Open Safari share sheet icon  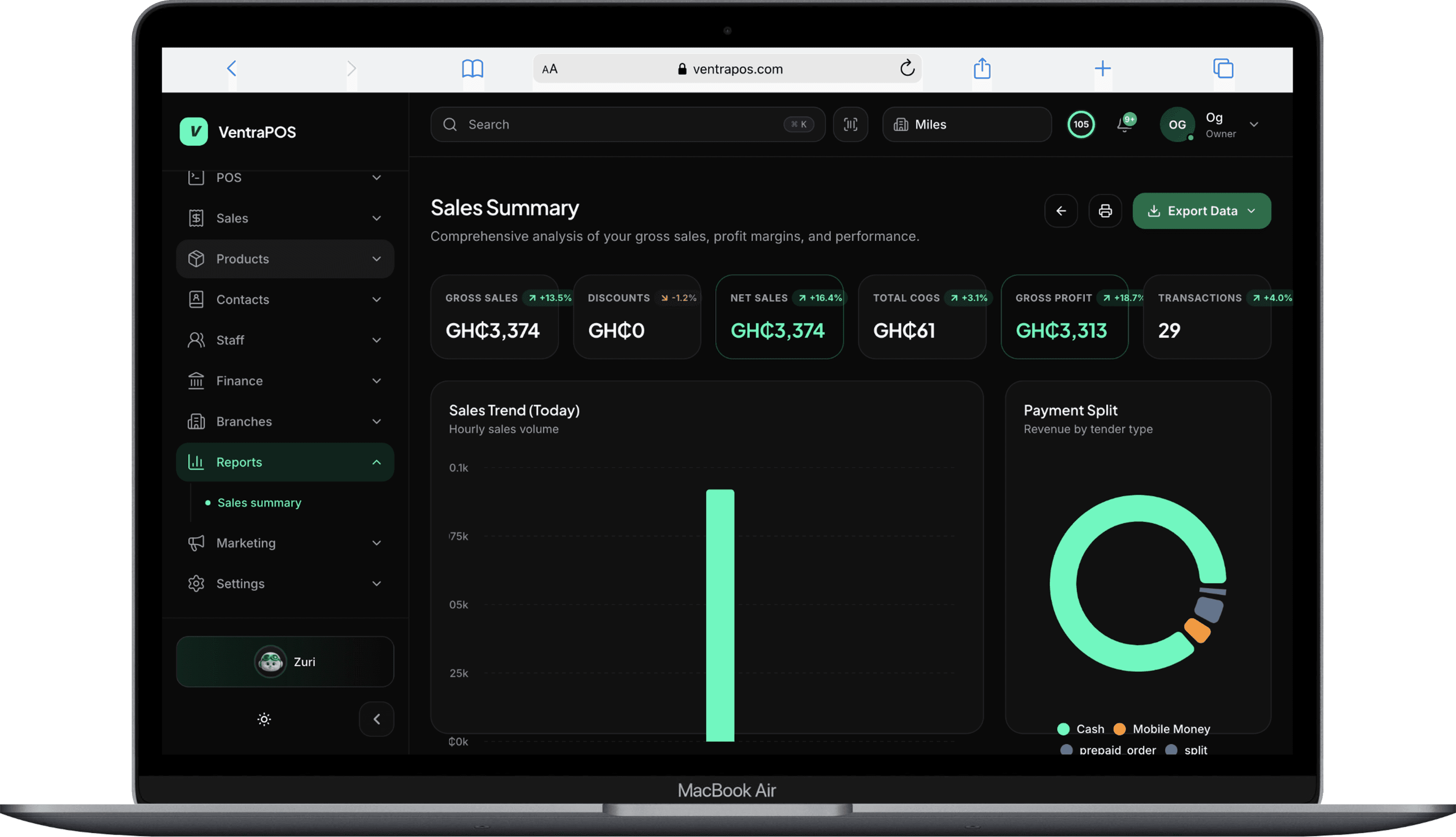coord(982,69)
